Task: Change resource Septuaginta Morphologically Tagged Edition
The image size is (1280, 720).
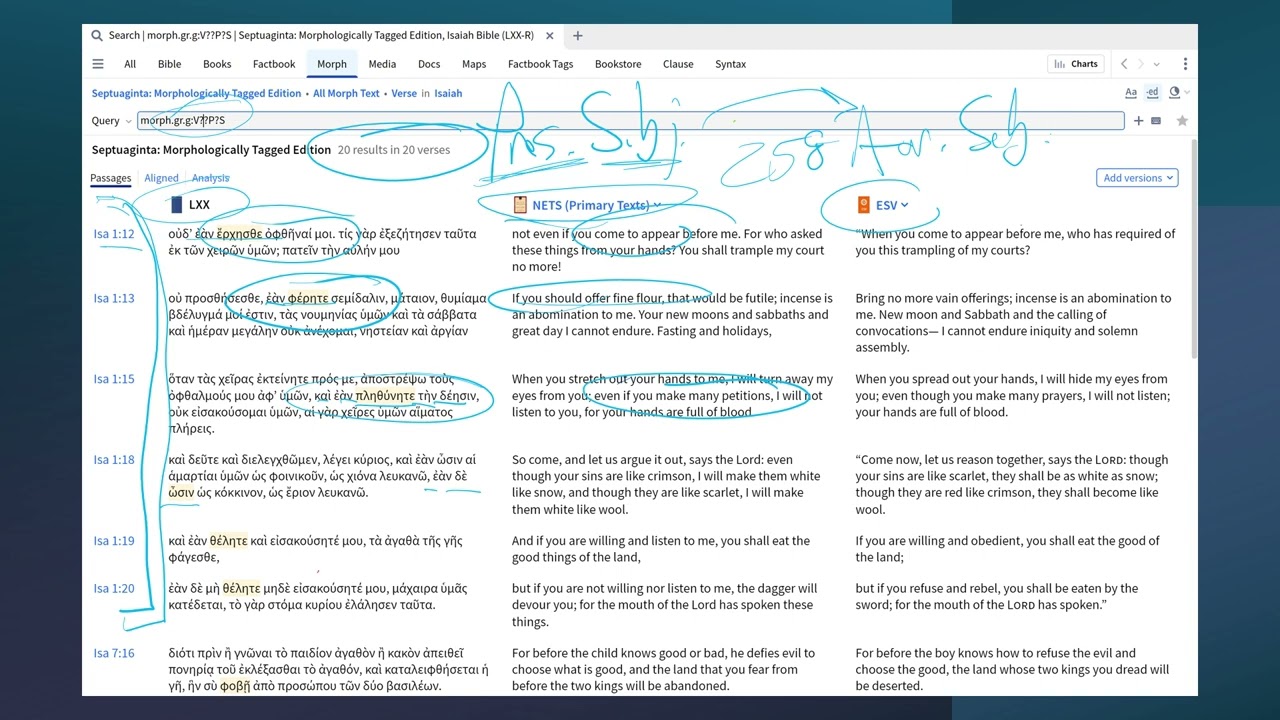Action: click(196, 93)
